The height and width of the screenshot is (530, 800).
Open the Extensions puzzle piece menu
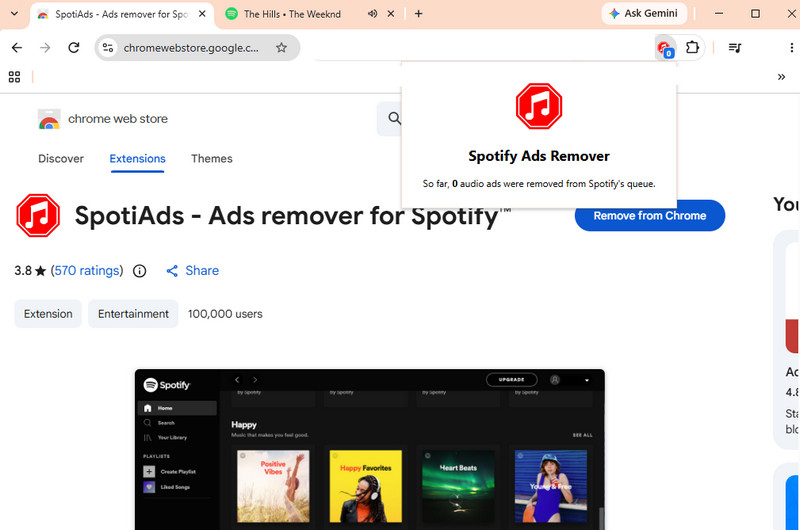tap(692, 48)
